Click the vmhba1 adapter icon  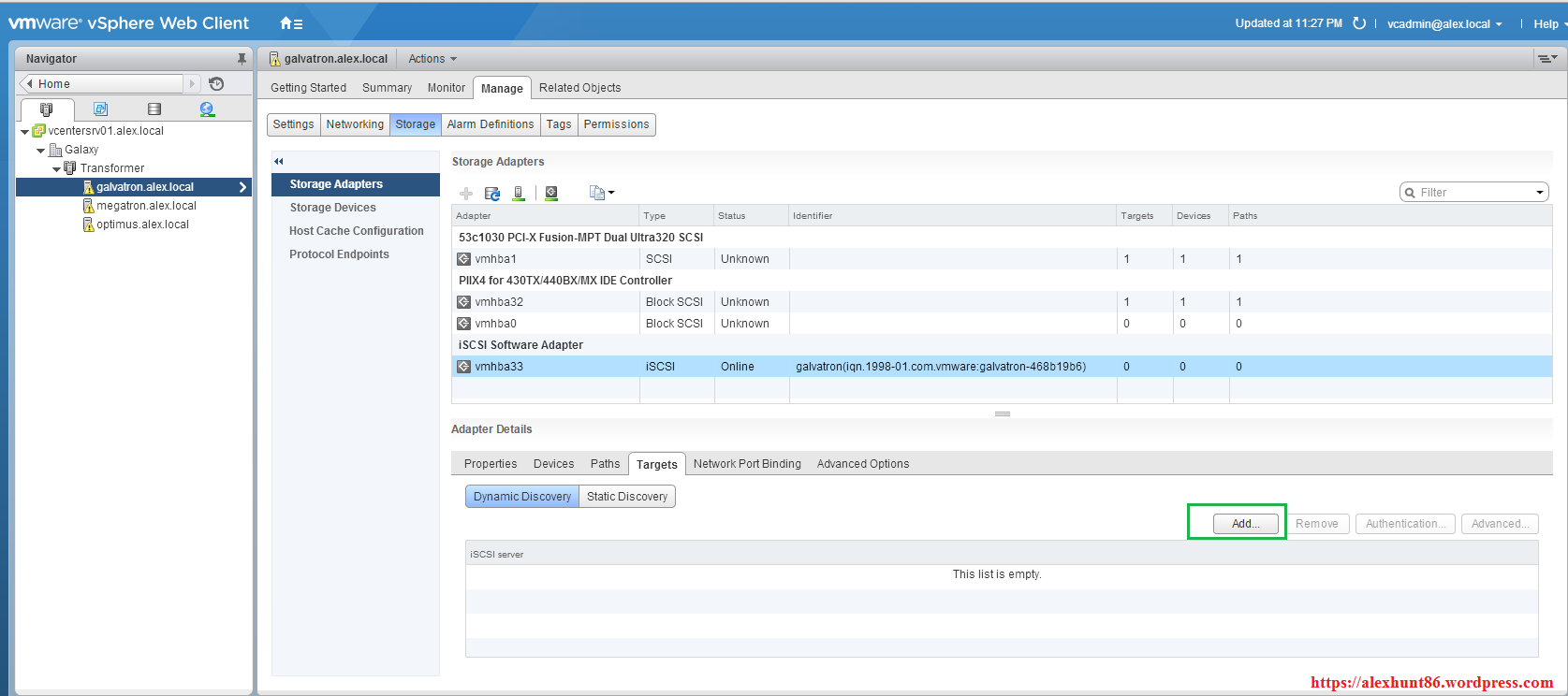[463, 259]
